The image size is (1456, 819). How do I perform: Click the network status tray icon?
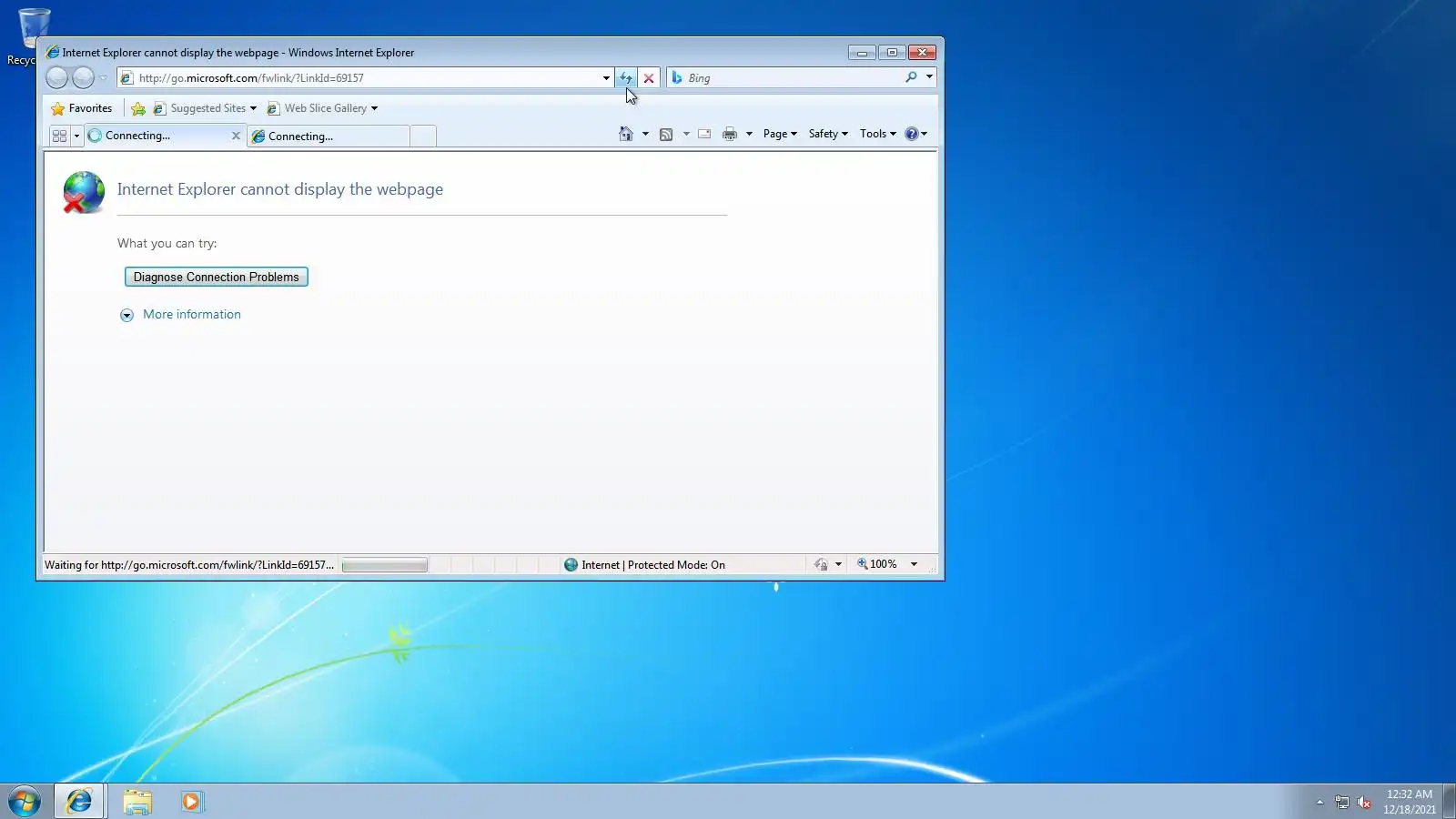[1342, 802]
